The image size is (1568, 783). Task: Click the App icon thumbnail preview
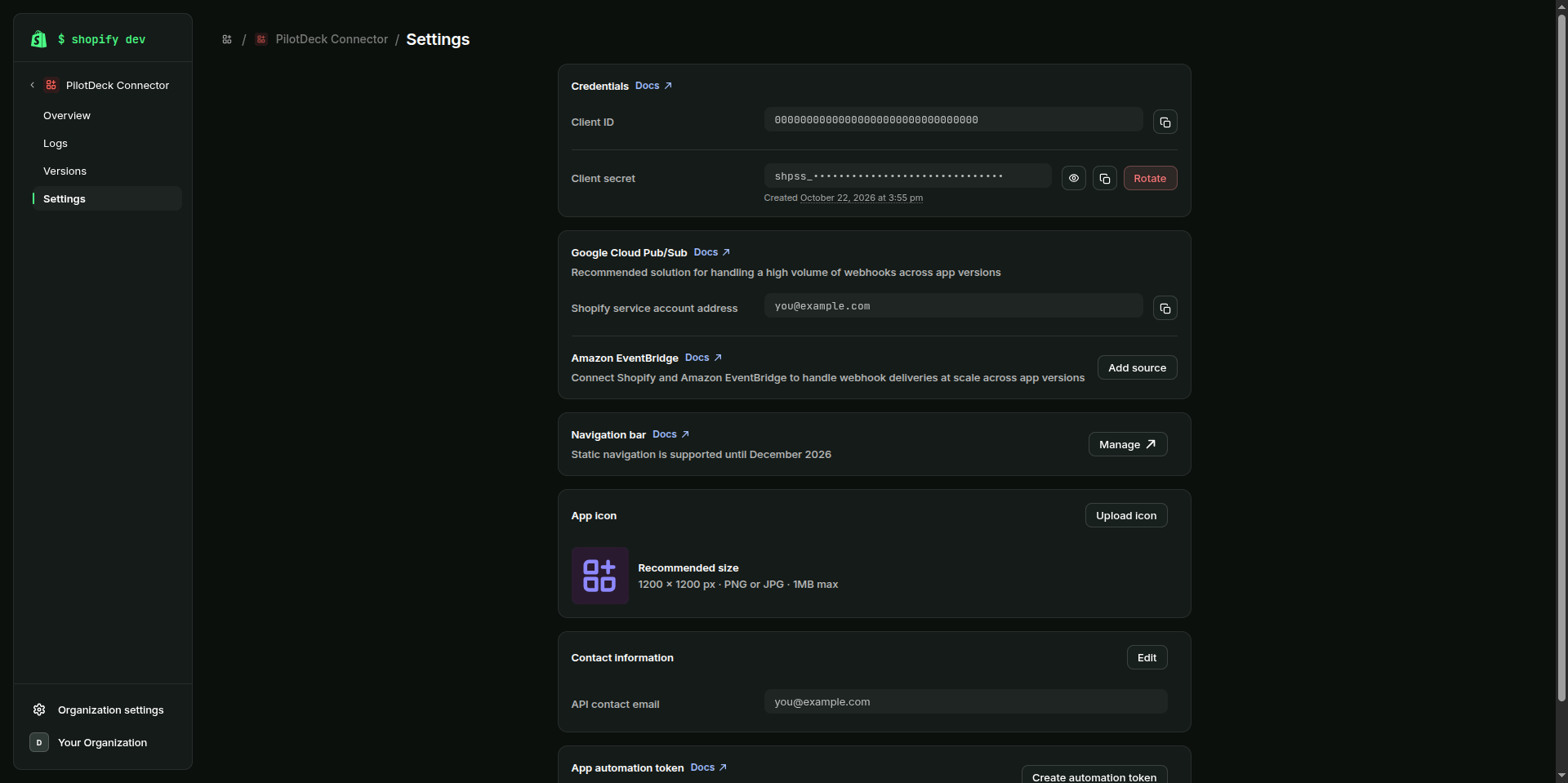(599, 576)
